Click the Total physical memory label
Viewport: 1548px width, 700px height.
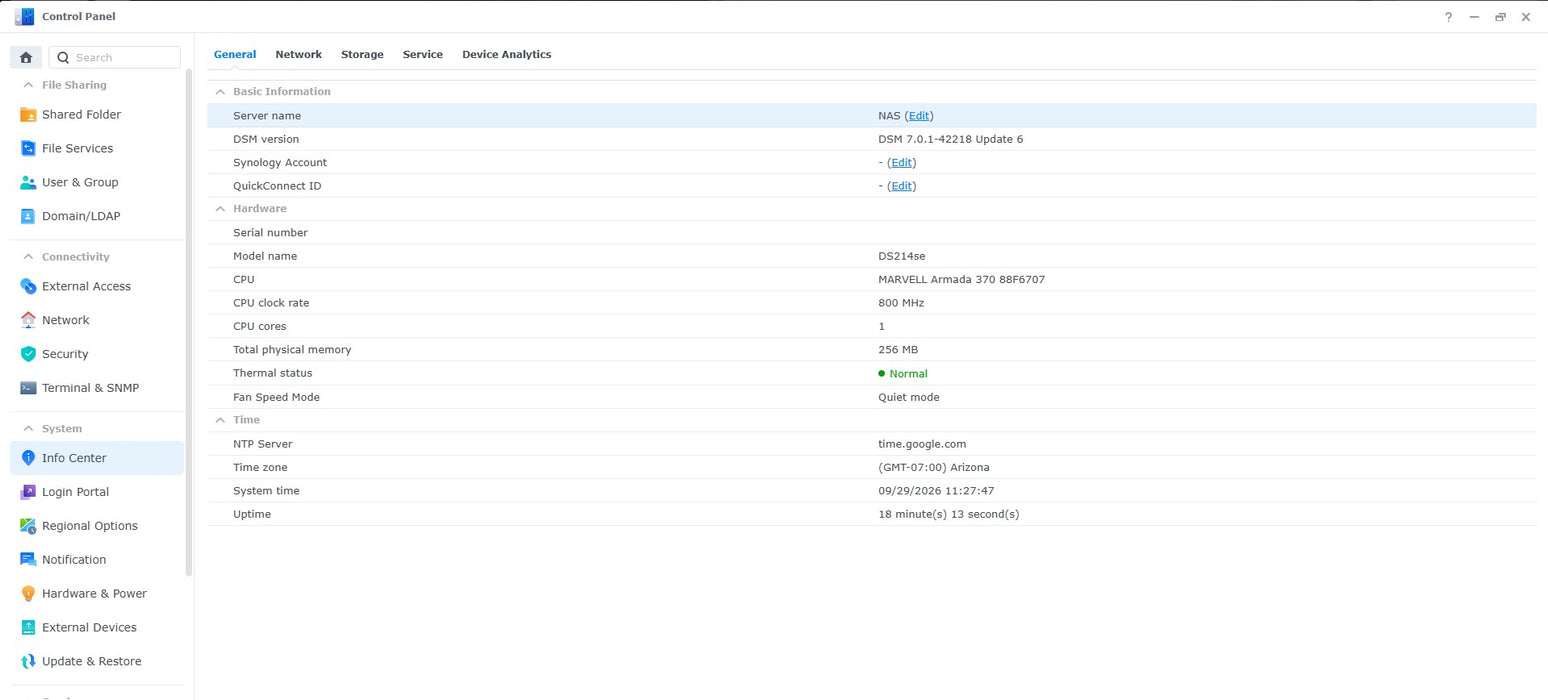tap(292, 350)
